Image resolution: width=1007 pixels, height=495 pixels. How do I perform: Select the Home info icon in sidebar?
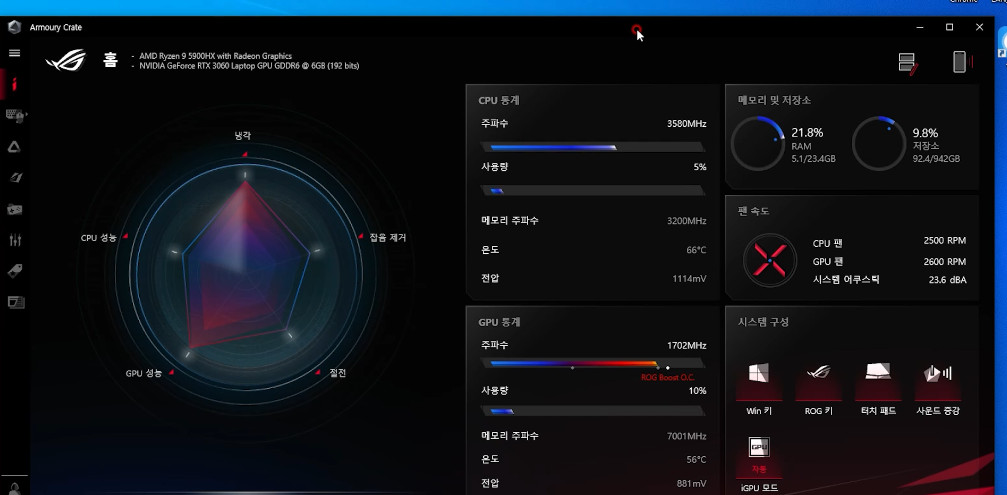click(x=14, y=83)
